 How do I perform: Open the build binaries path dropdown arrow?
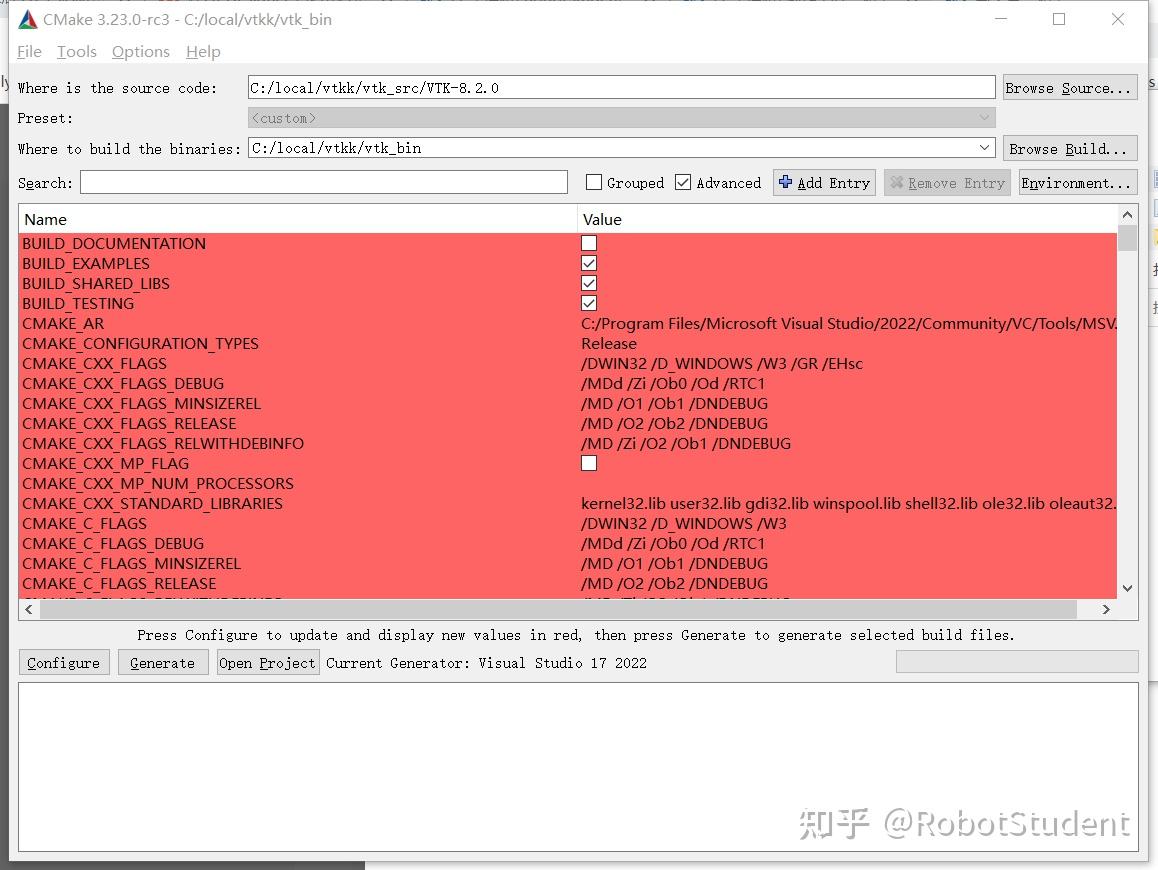click(x=984, y=147)
